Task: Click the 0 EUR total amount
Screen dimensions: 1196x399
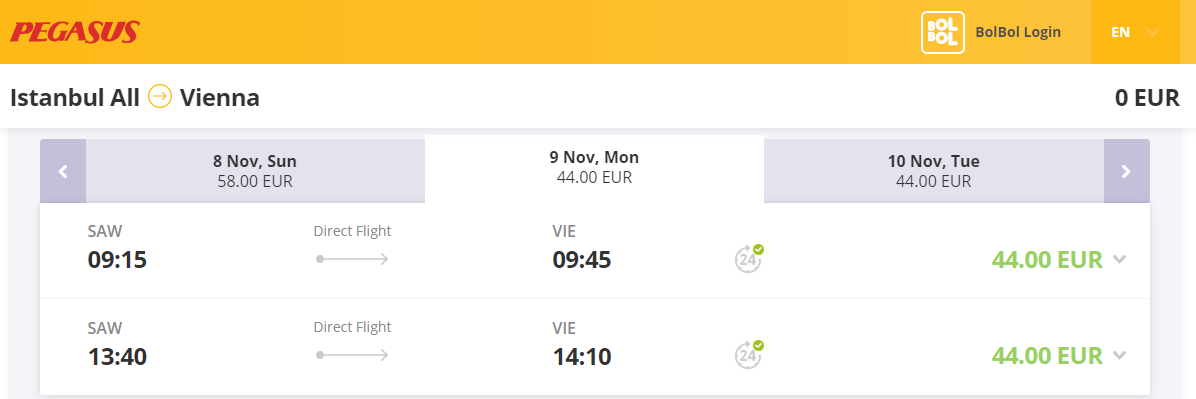Action: pos(1147,98)
